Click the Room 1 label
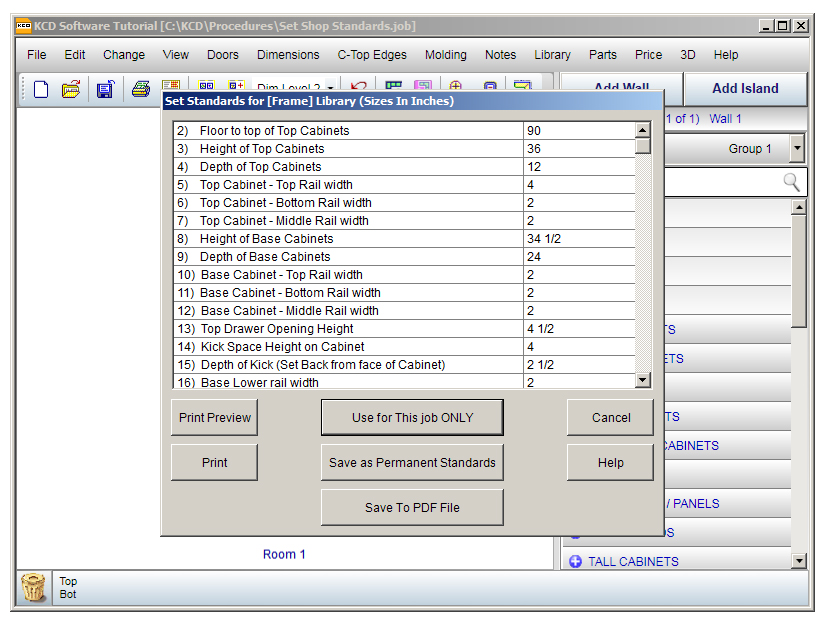839x641 pixels. pyautogui.click(x=284, y=554)
